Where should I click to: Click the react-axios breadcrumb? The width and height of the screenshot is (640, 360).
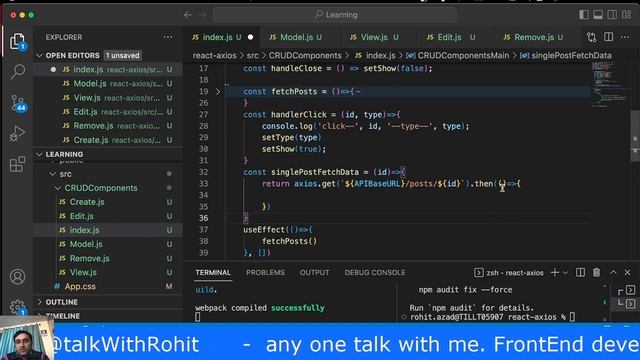click(214, 56)
